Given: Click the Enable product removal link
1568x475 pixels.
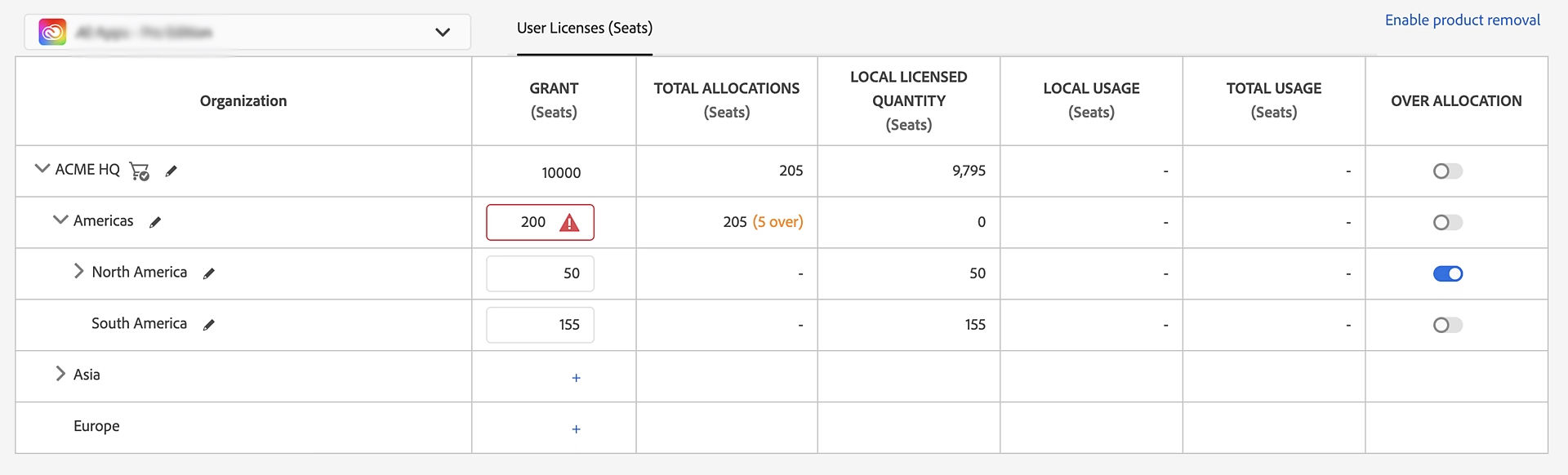Looking at the screenshot, I should [x=1462, y=20].
